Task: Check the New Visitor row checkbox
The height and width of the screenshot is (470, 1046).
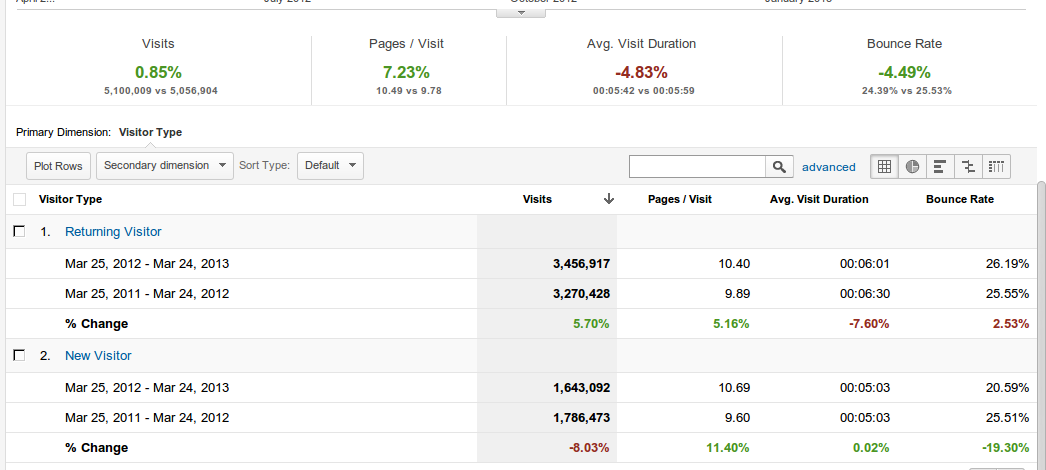Action: click(x=19, y=356)
